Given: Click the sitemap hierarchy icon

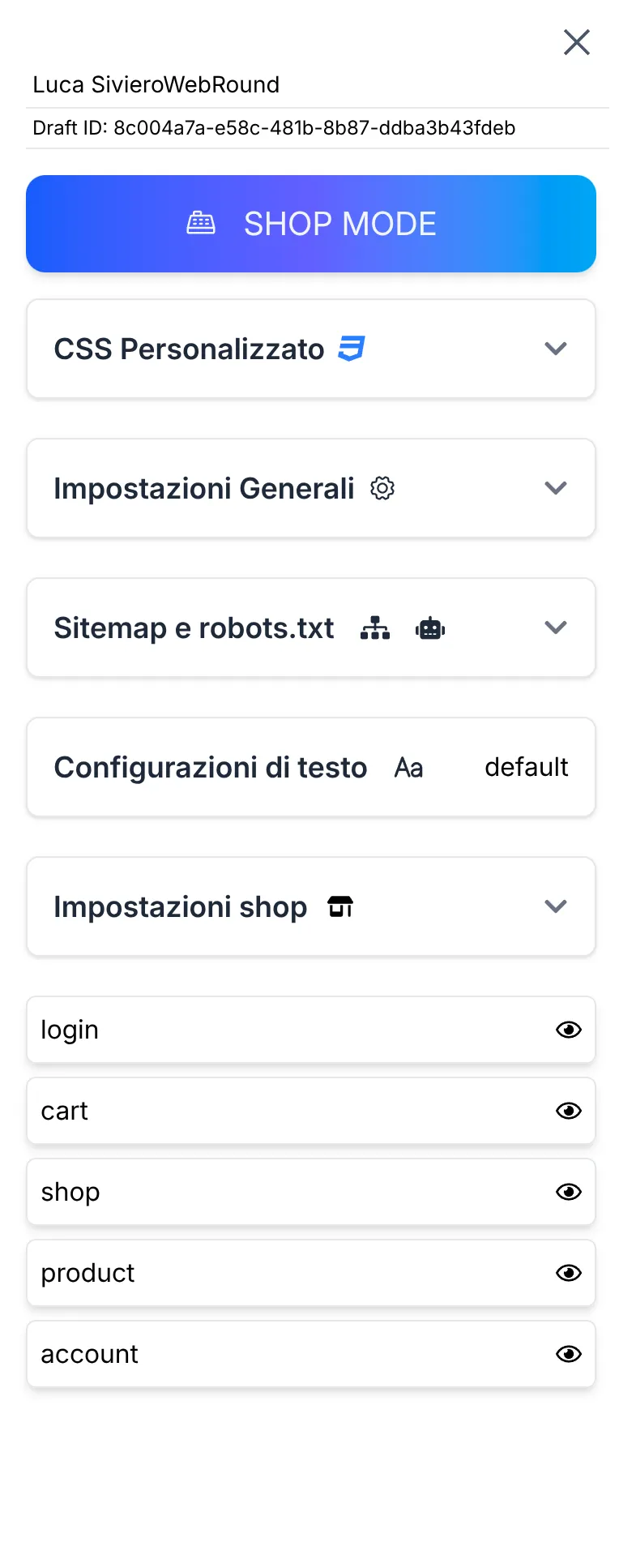Looking at the screenshot, I should coord(375,628).
